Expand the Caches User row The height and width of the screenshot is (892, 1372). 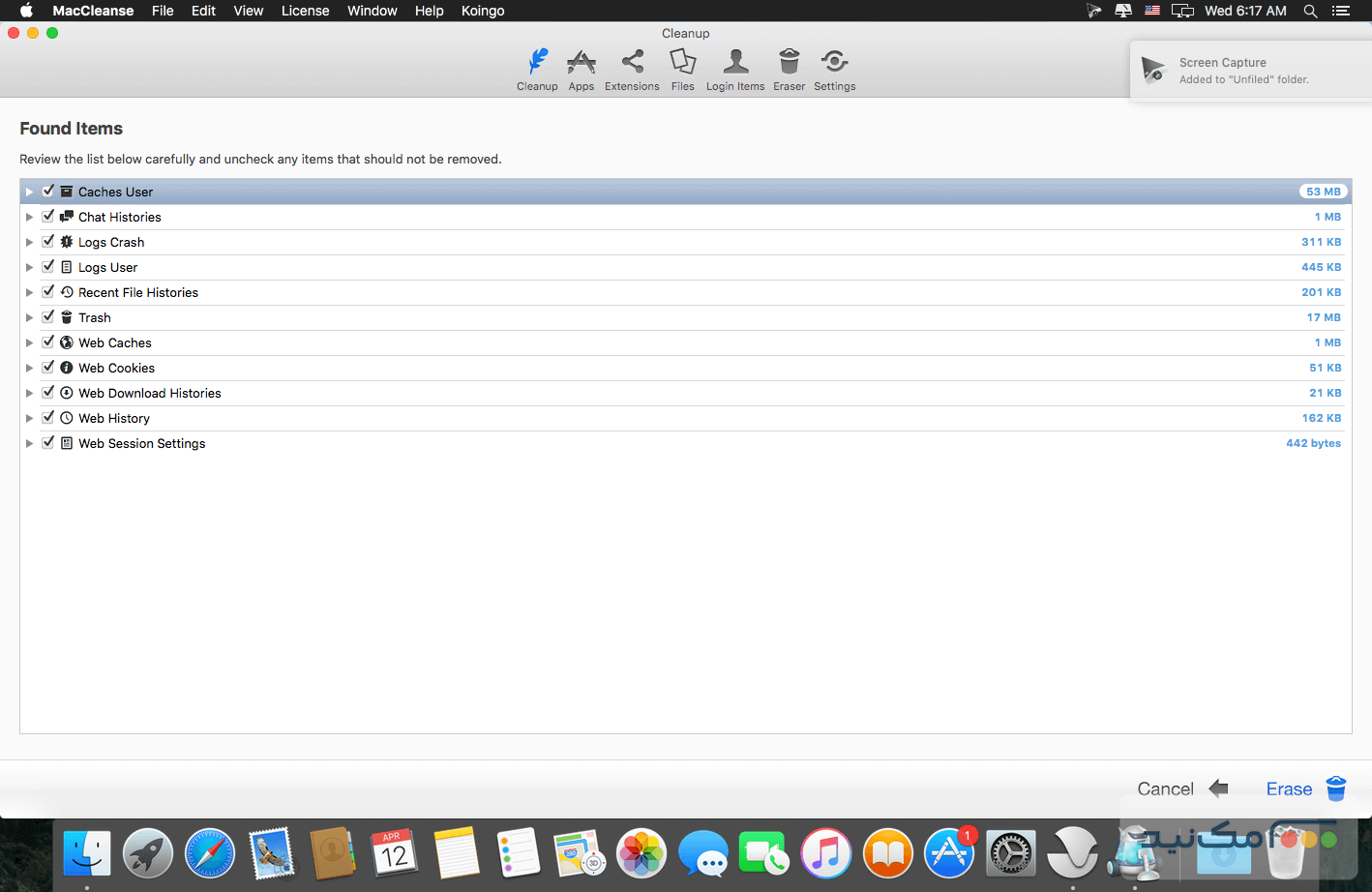[x=29, y=192]
